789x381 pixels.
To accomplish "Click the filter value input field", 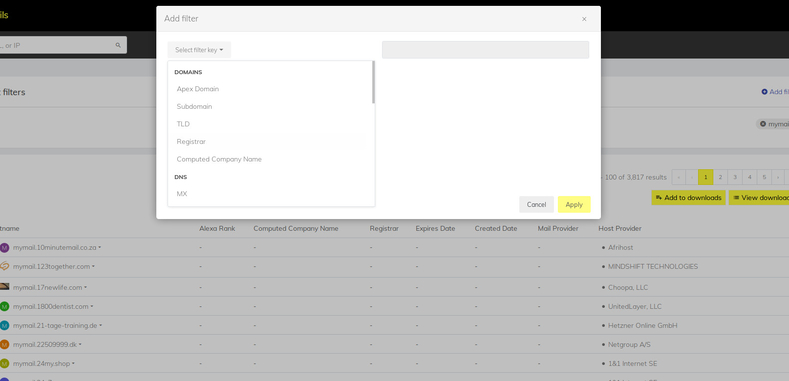I will pyautogui.click(x=485, y=50).
